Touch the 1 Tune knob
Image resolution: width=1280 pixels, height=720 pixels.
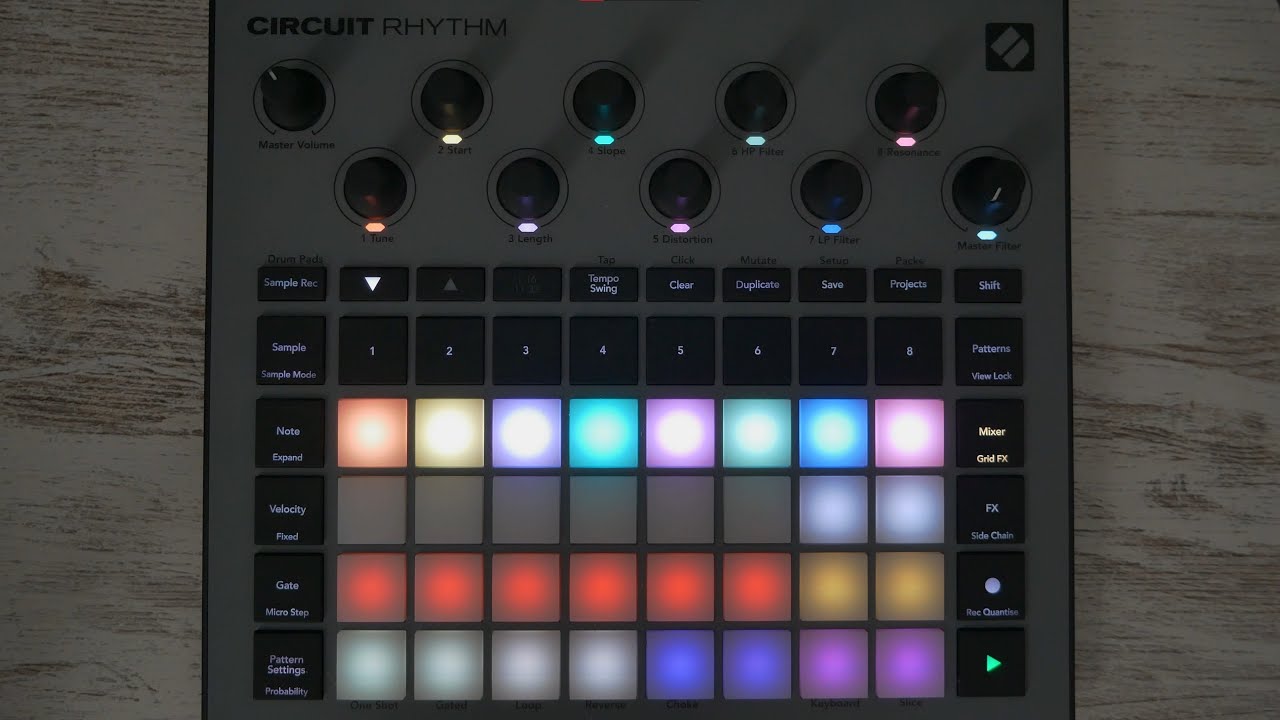375,186
